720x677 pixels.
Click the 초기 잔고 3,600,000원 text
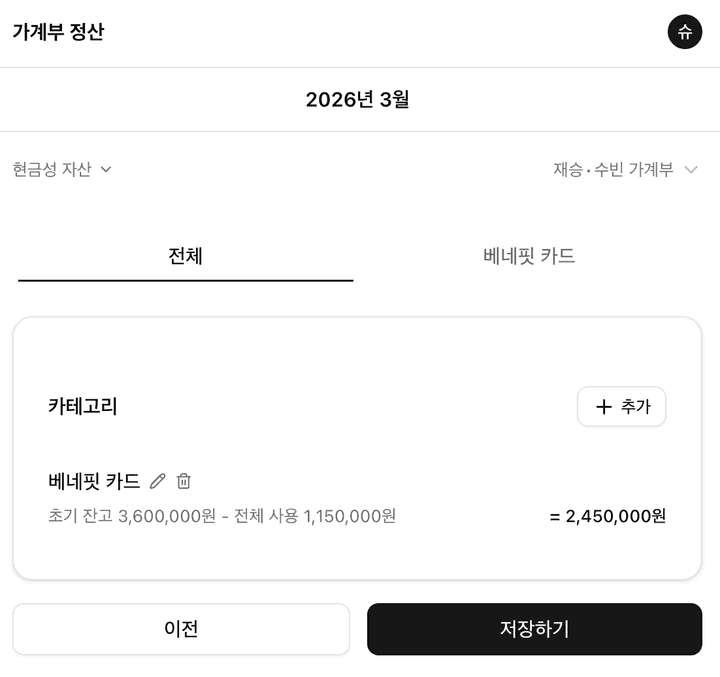click(131, 516)
